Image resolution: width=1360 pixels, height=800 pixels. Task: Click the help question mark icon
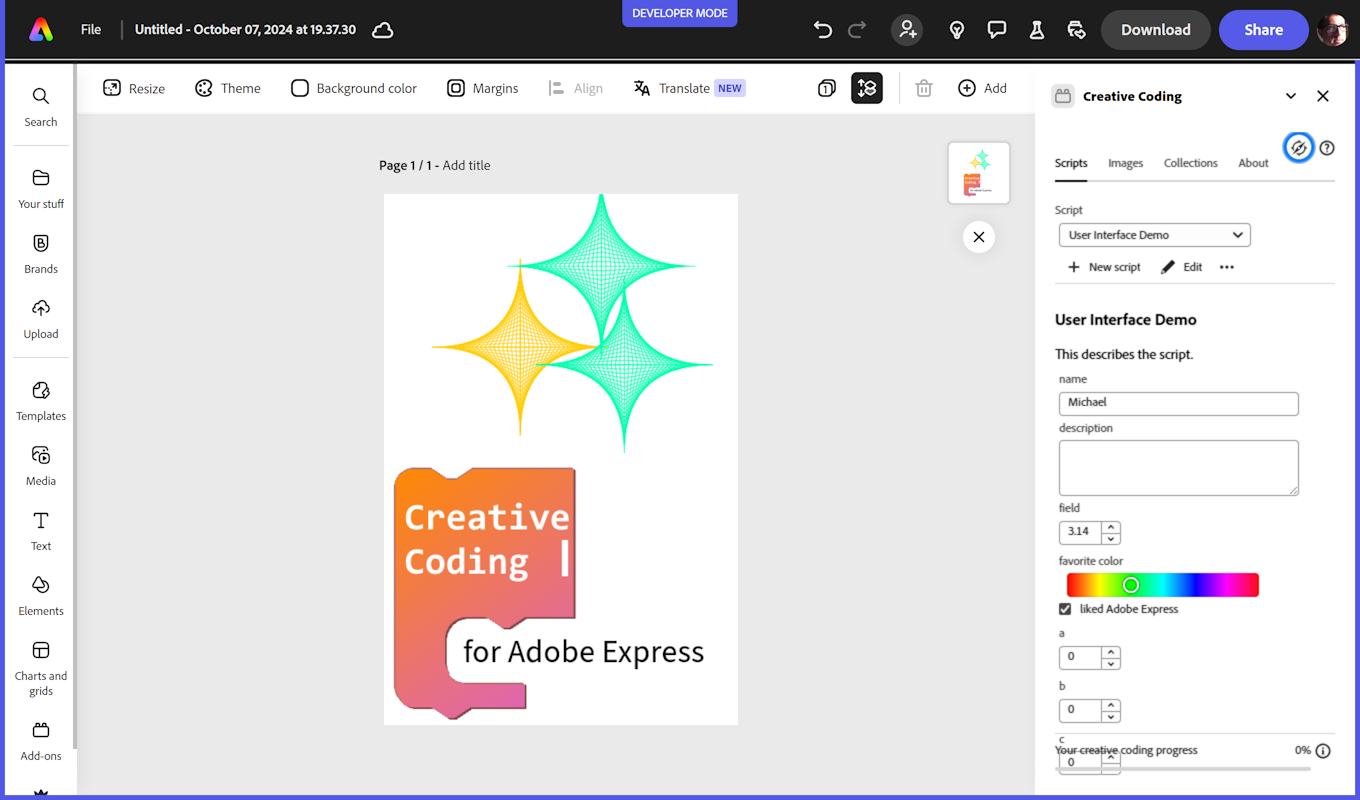pyautogui.click(x=1327, y=148)
